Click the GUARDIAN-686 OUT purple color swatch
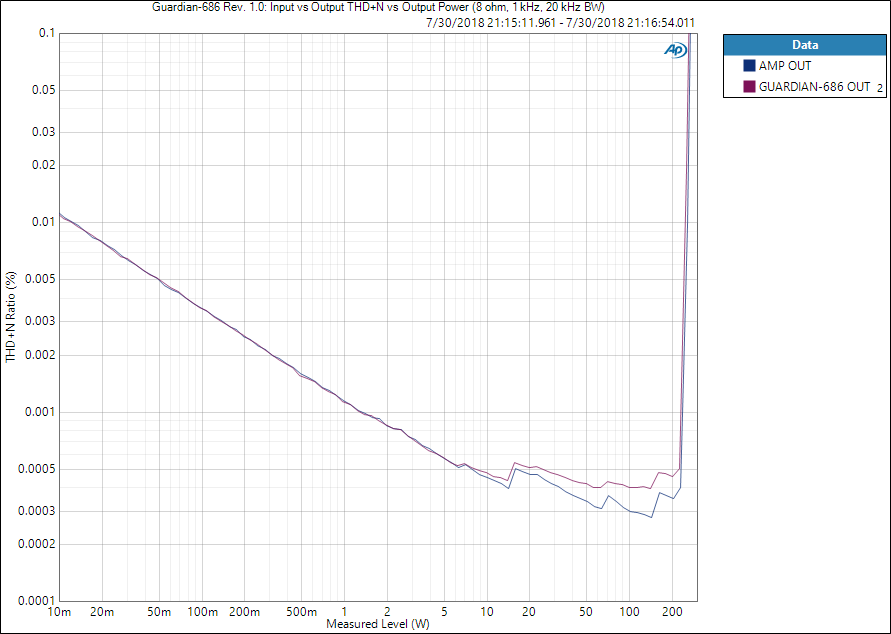 pos(749,86)
